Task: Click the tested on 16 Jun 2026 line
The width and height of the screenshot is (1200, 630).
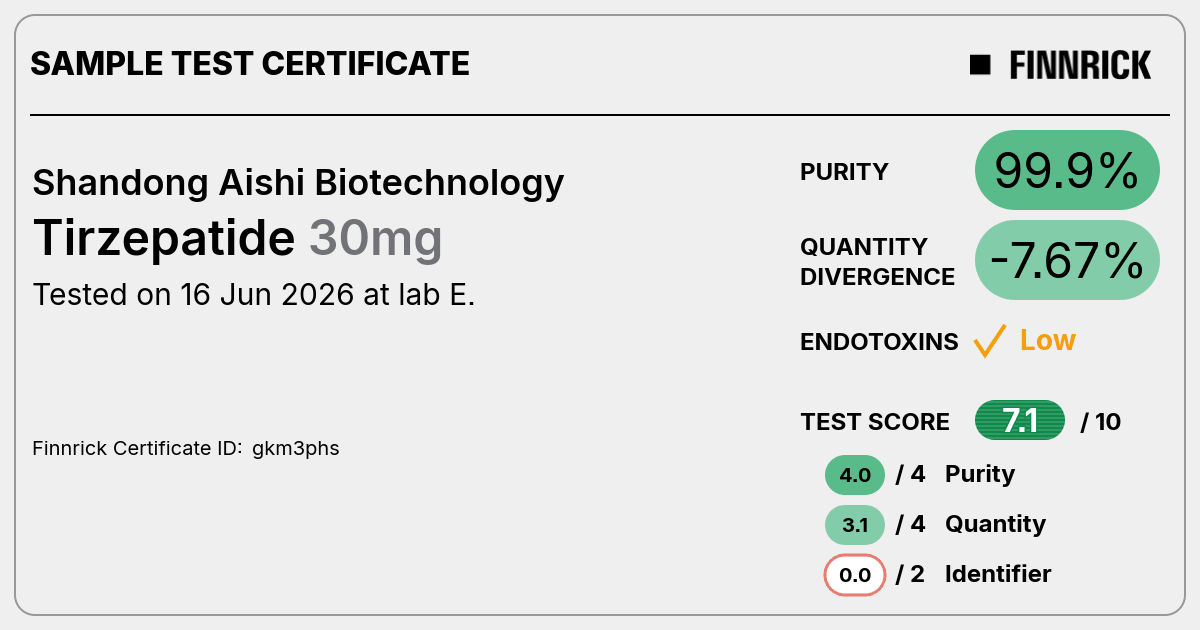Action: 254,295
